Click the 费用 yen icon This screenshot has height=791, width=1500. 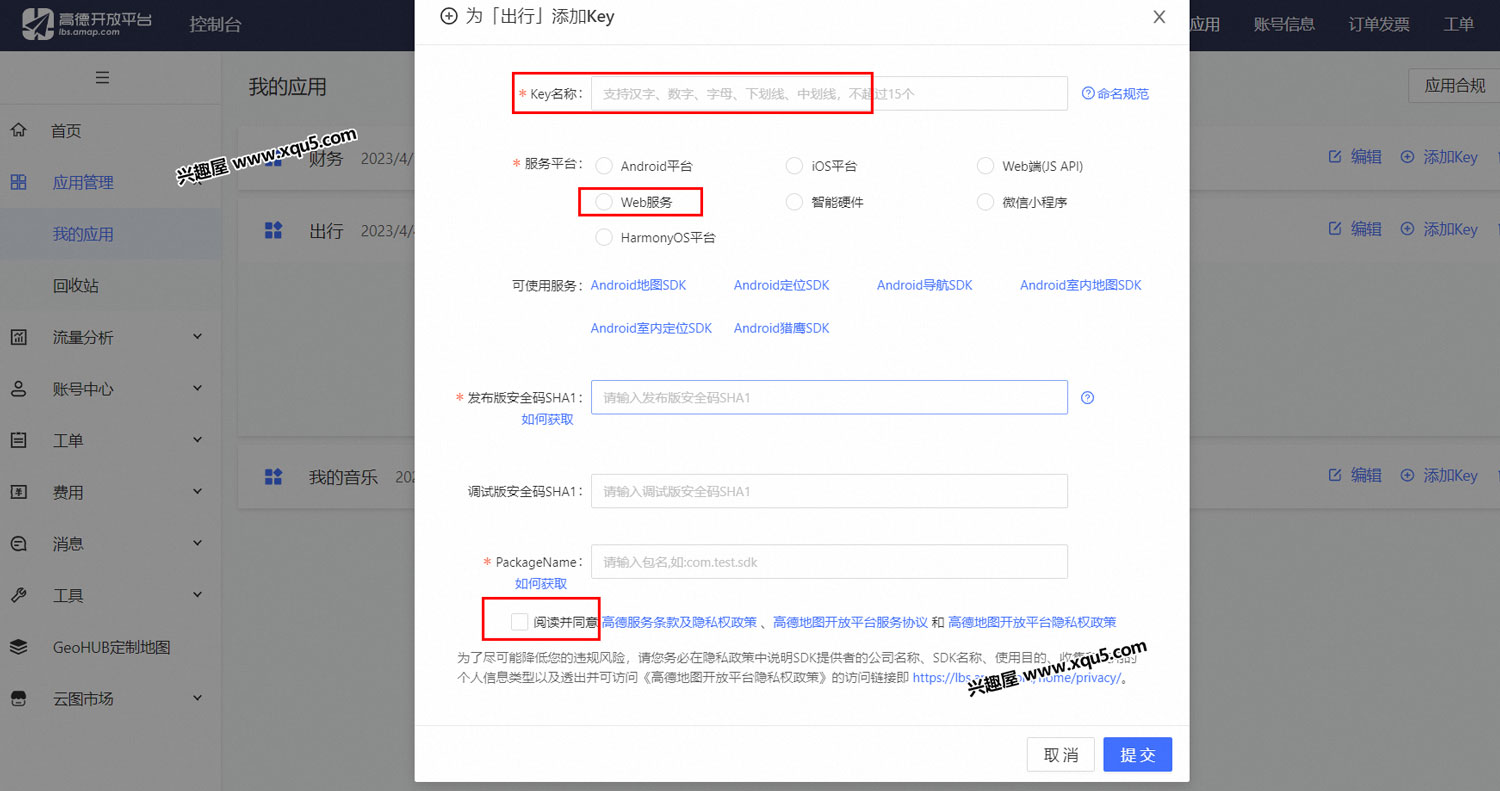(18, 492)
